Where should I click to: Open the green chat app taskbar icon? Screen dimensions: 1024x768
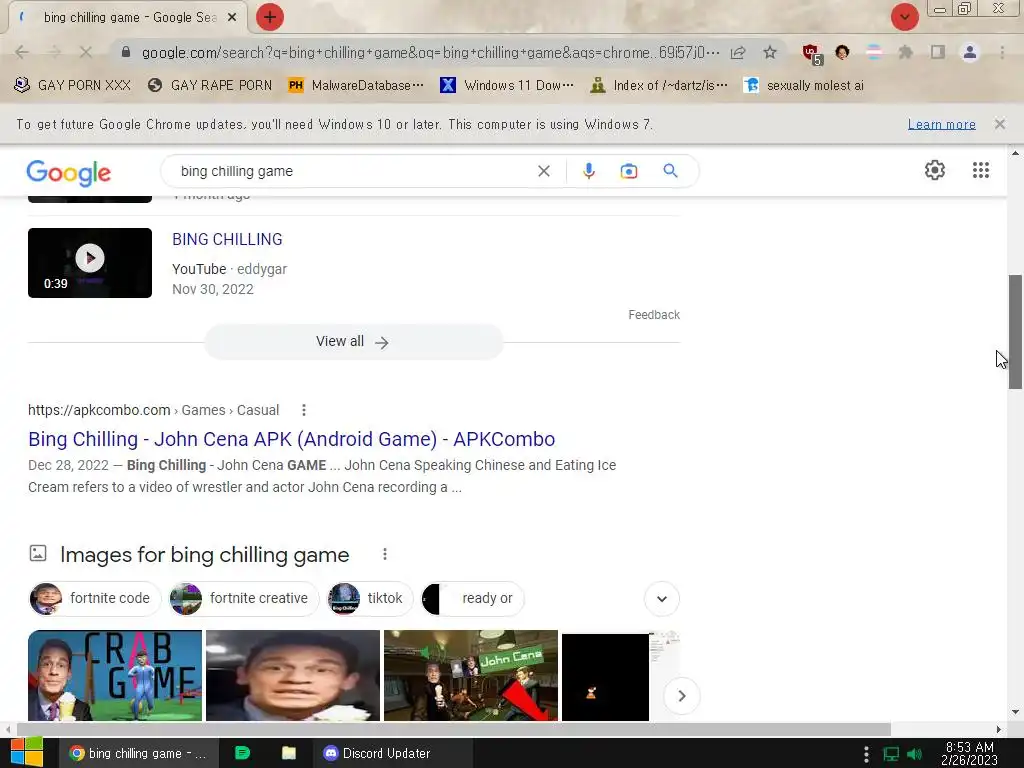click(242, 753)
